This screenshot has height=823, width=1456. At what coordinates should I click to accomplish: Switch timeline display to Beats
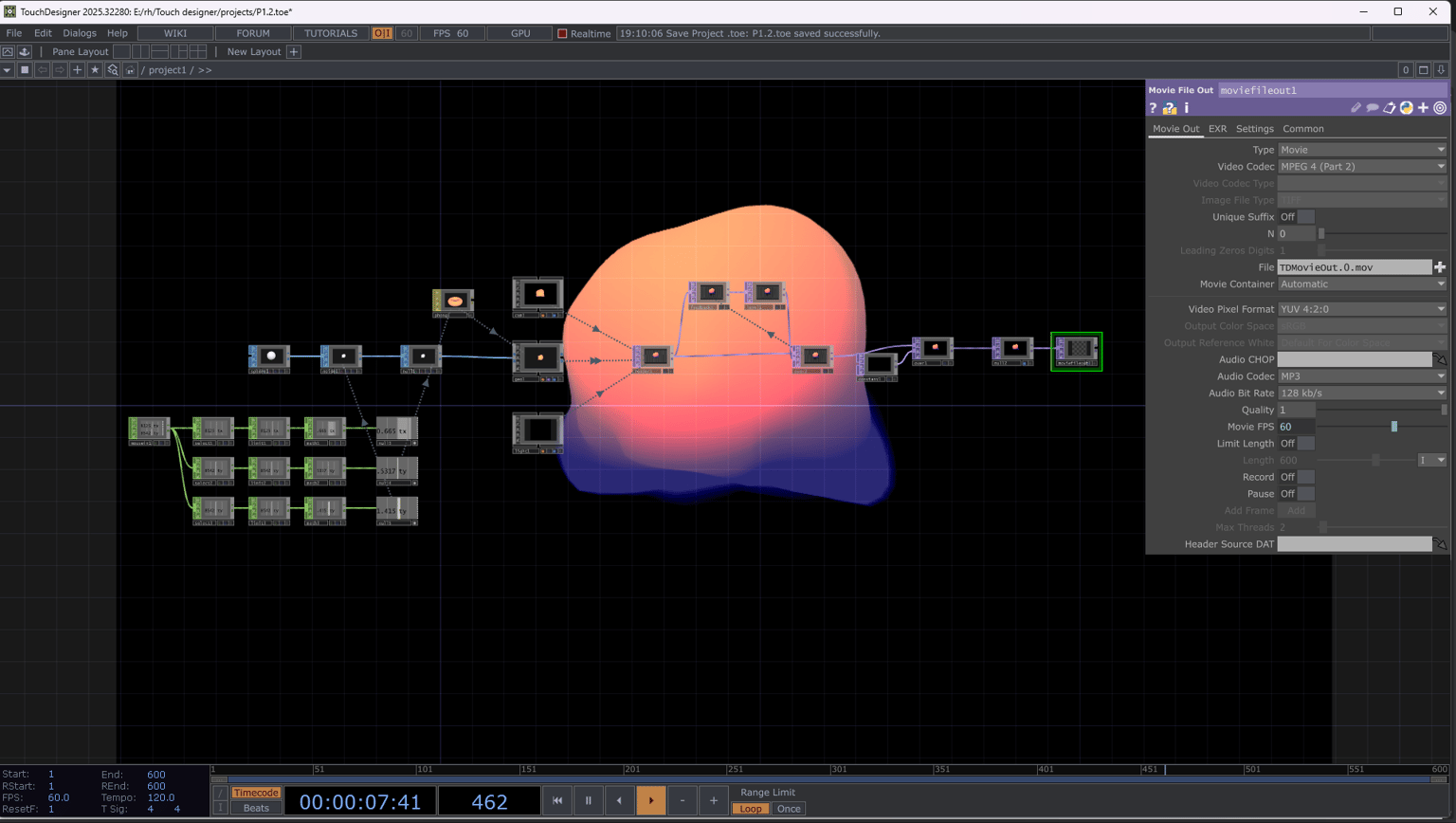coord(256,808)
